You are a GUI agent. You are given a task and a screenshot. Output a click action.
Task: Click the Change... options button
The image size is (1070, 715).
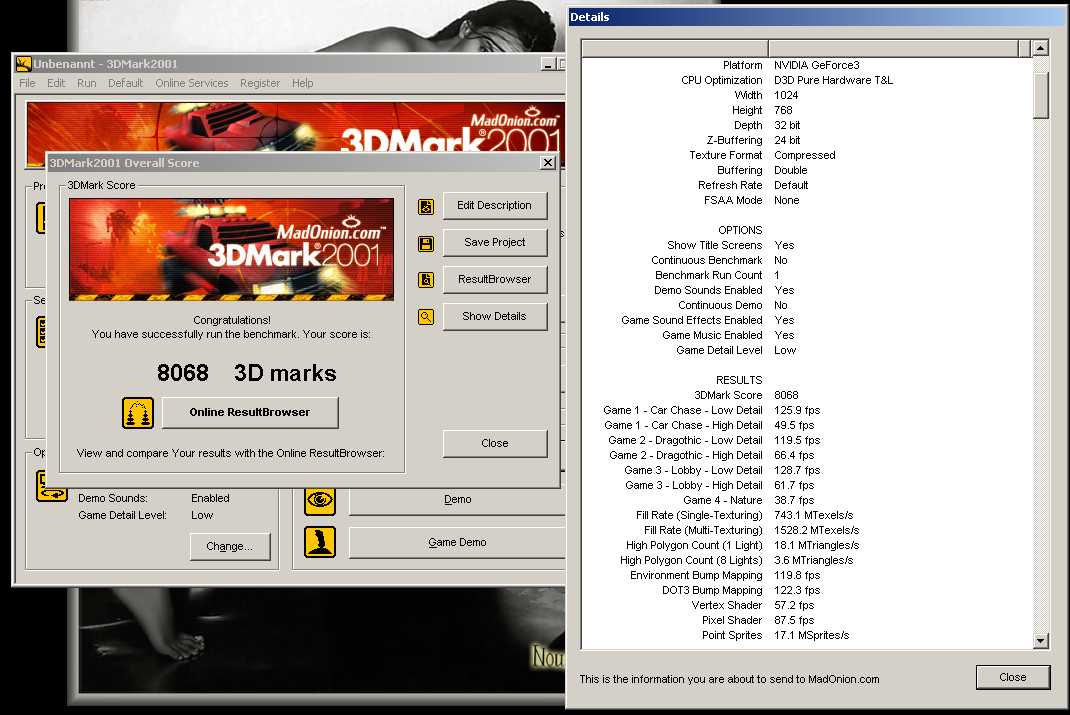229,546
